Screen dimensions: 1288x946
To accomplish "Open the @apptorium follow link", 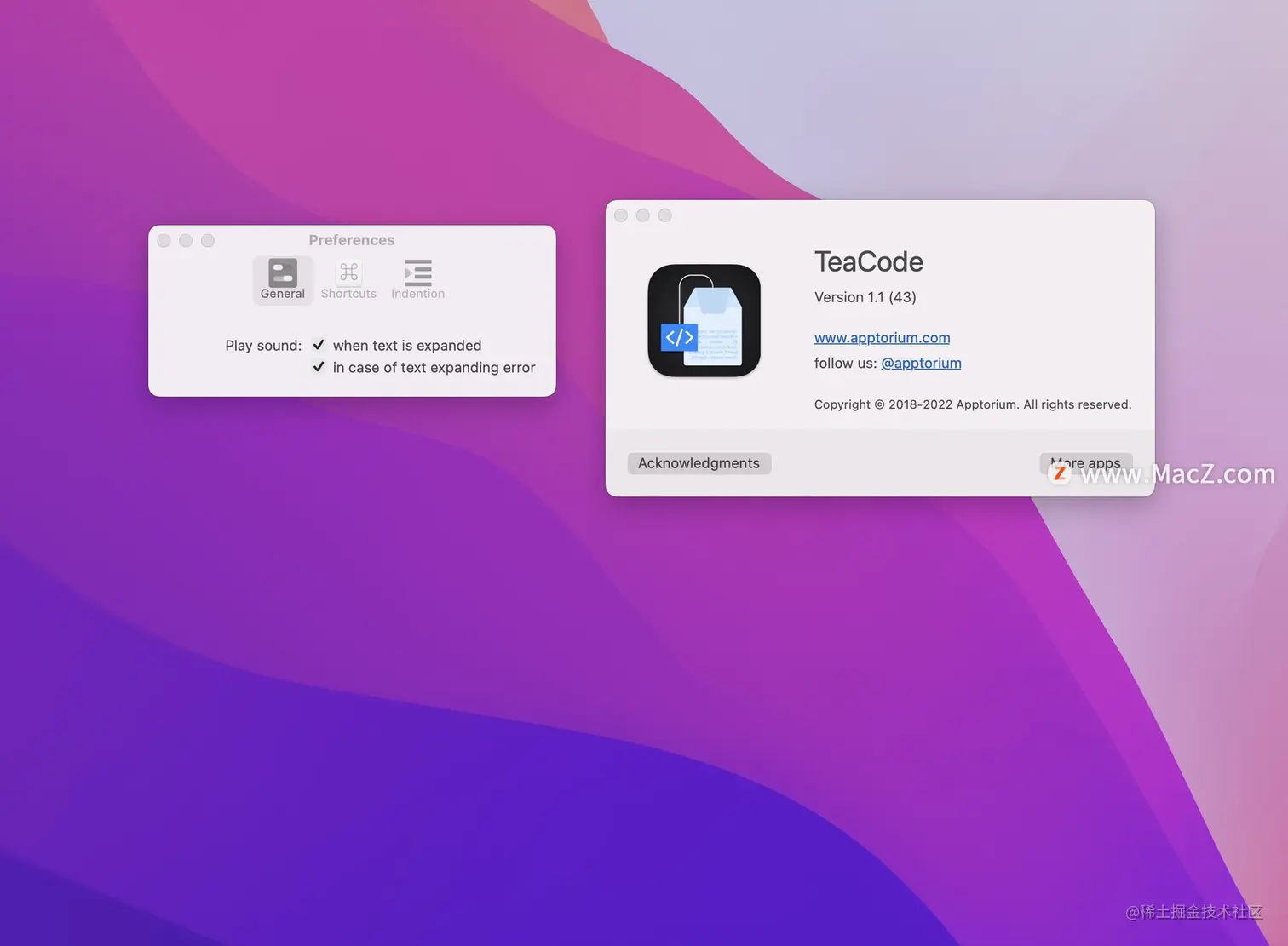I will coord(921,363).
